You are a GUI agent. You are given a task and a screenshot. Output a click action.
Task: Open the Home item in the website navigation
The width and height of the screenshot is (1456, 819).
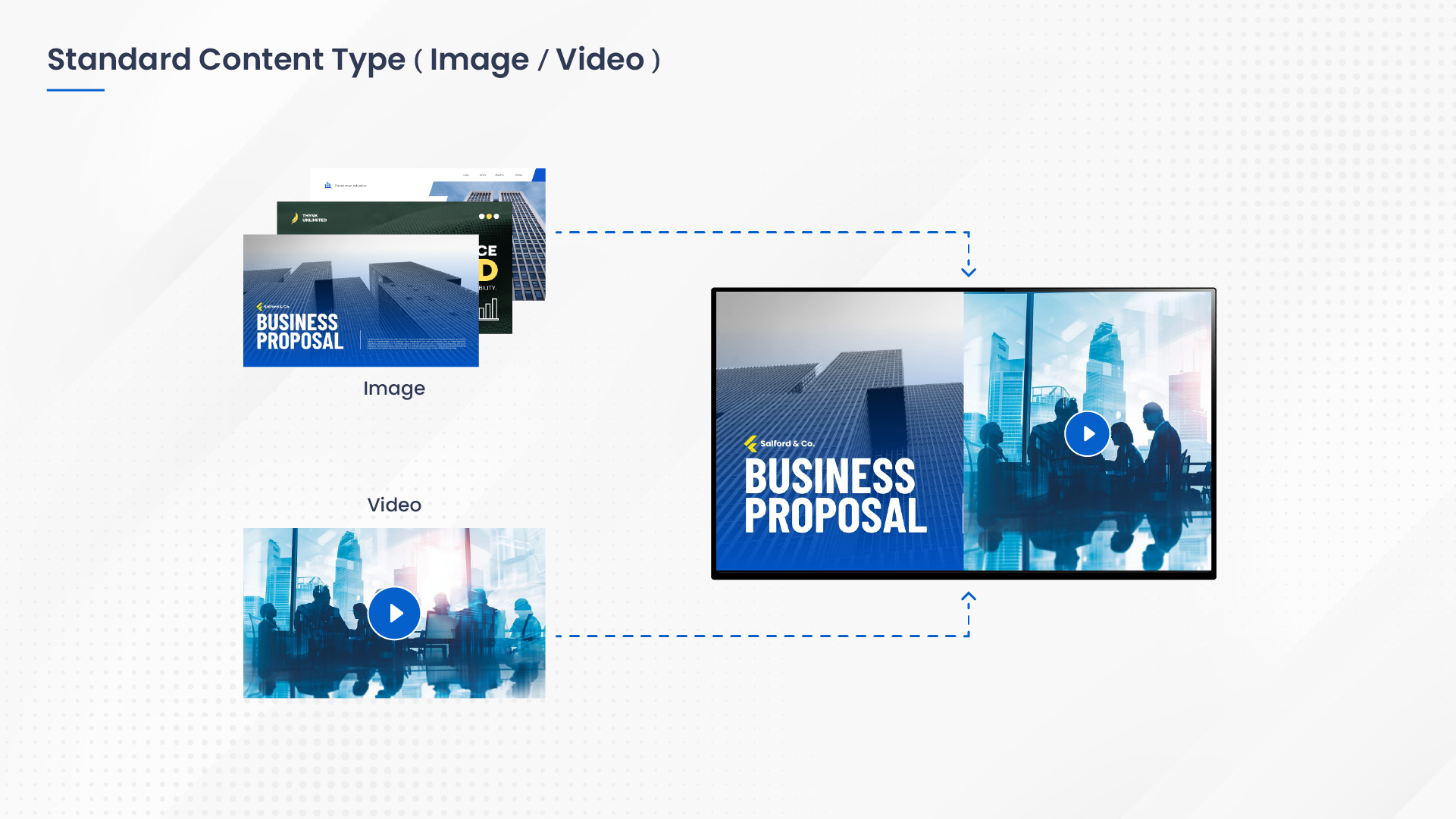coord(466,174)
